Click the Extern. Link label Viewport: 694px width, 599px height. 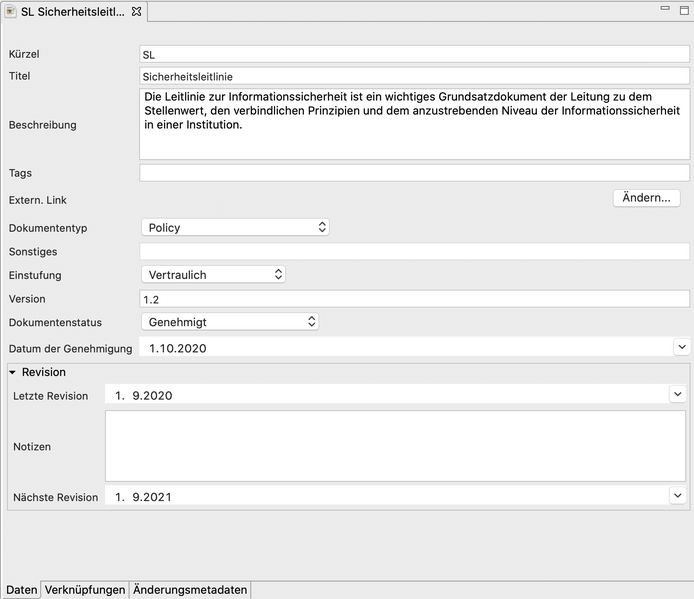click(38, 200)
